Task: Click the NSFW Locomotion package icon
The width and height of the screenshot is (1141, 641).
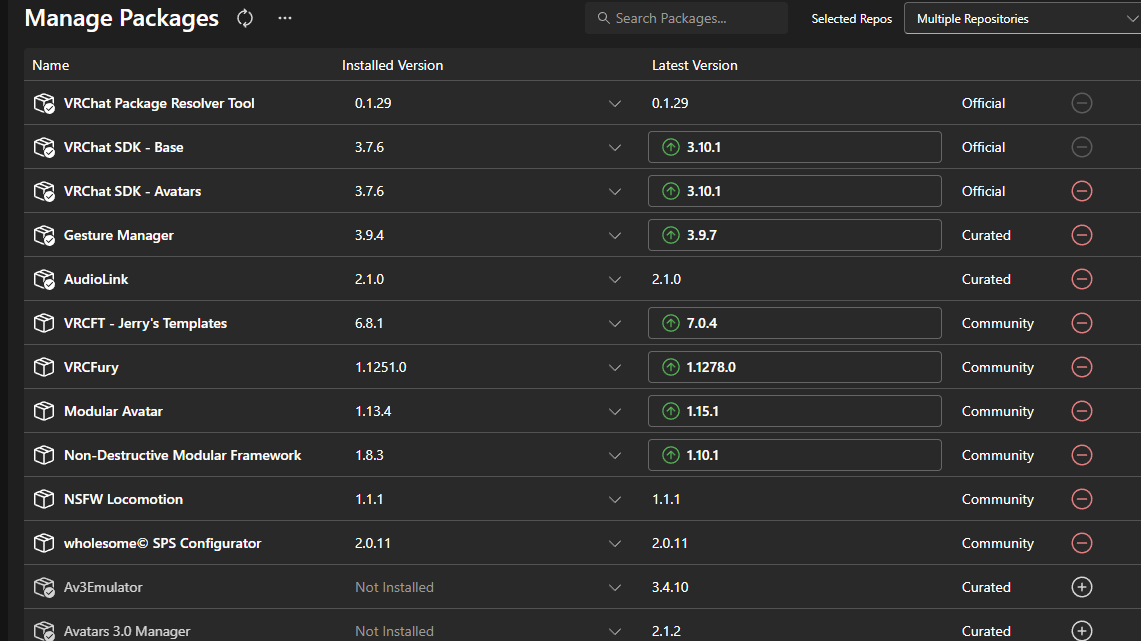Action: tap(44, 499)
